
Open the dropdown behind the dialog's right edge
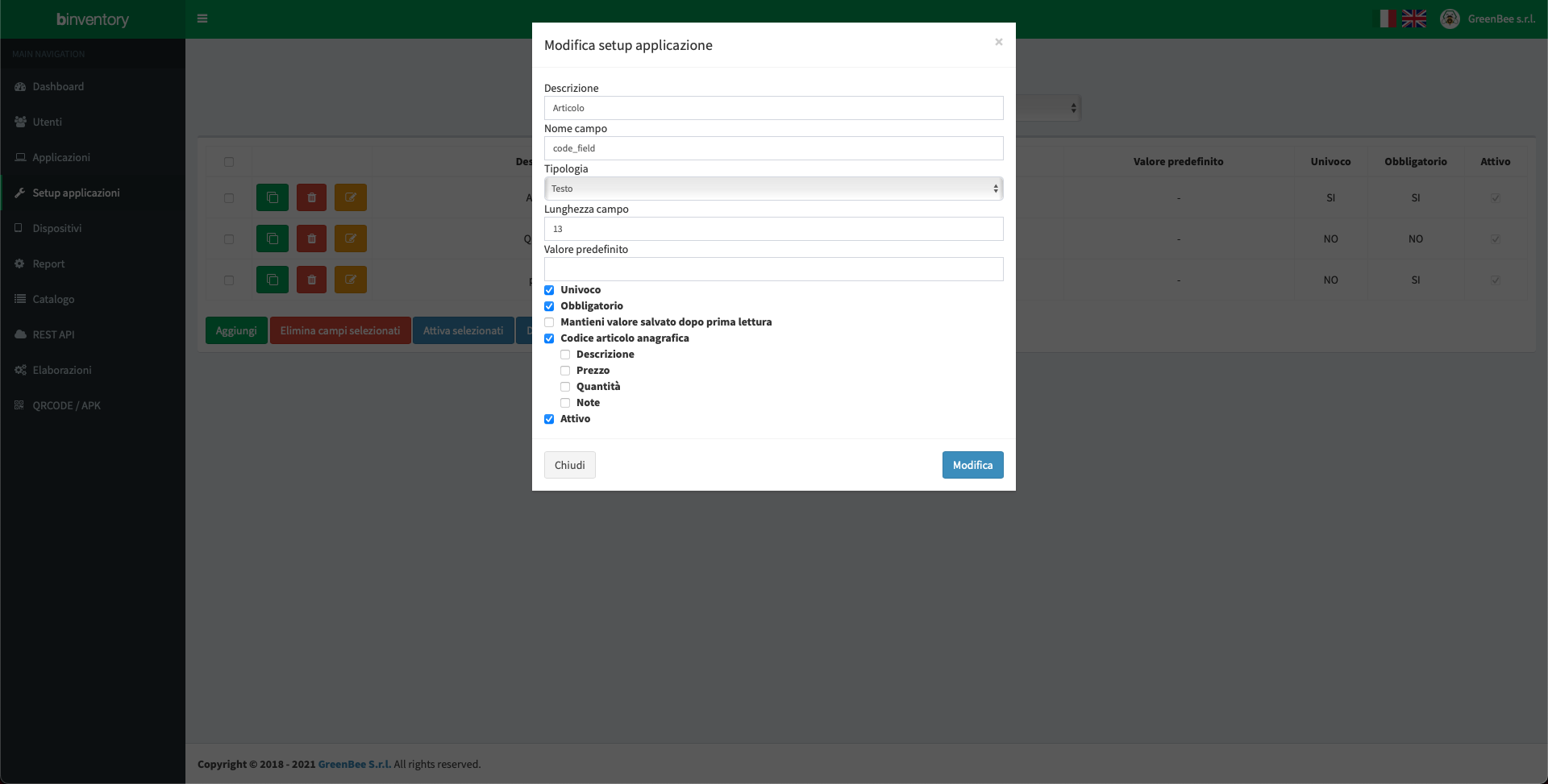point(1048,108)
